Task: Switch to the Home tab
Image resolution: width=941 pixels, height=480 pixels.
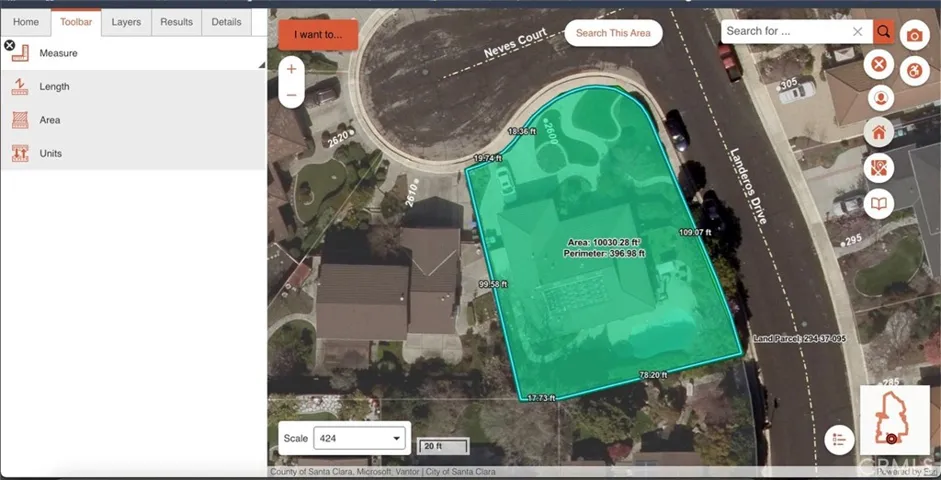Action: (26, 22)
